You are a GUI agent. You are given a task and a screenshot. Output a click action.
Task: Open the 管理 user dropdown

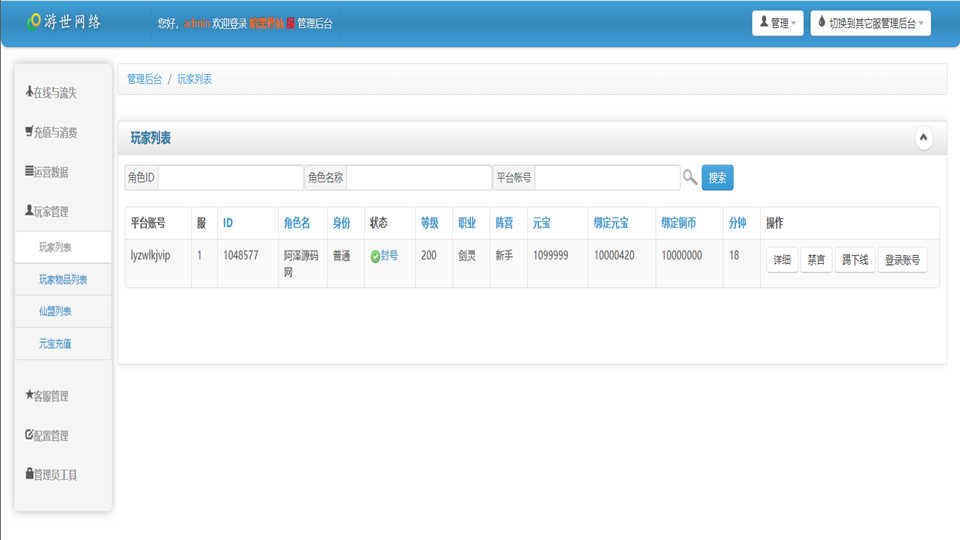(x=778, y=23)
